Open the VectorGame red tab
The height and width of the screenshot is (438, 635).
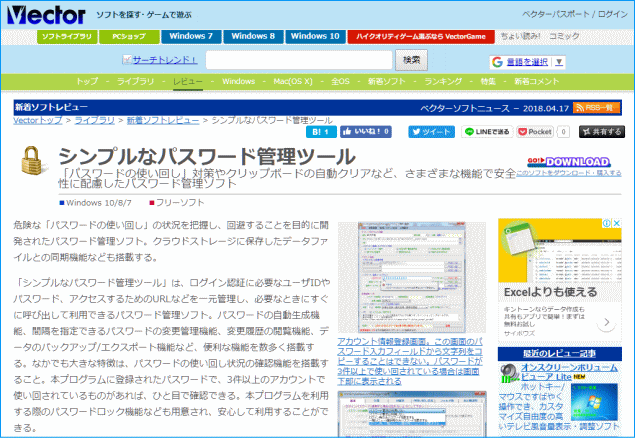point(421,36)
